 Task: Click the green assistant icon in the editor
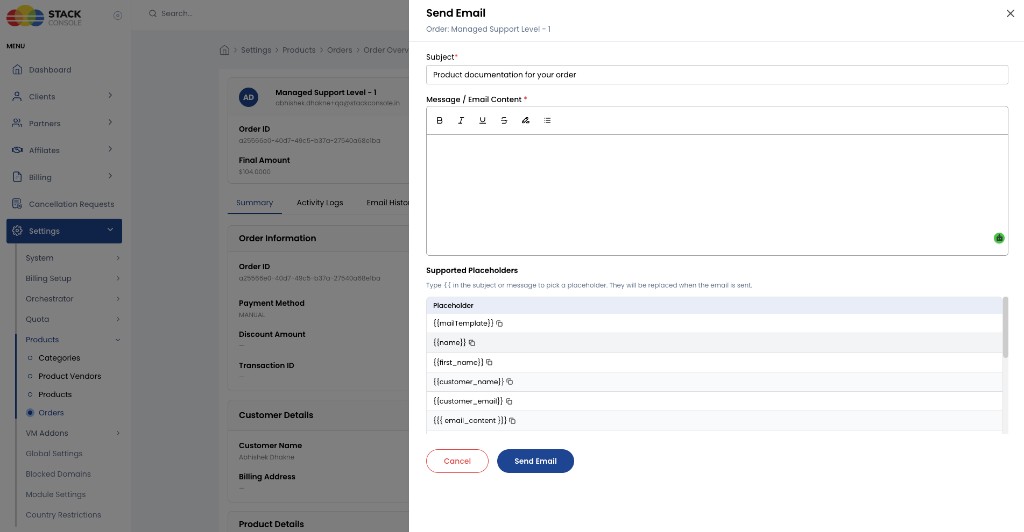point(999,238)
